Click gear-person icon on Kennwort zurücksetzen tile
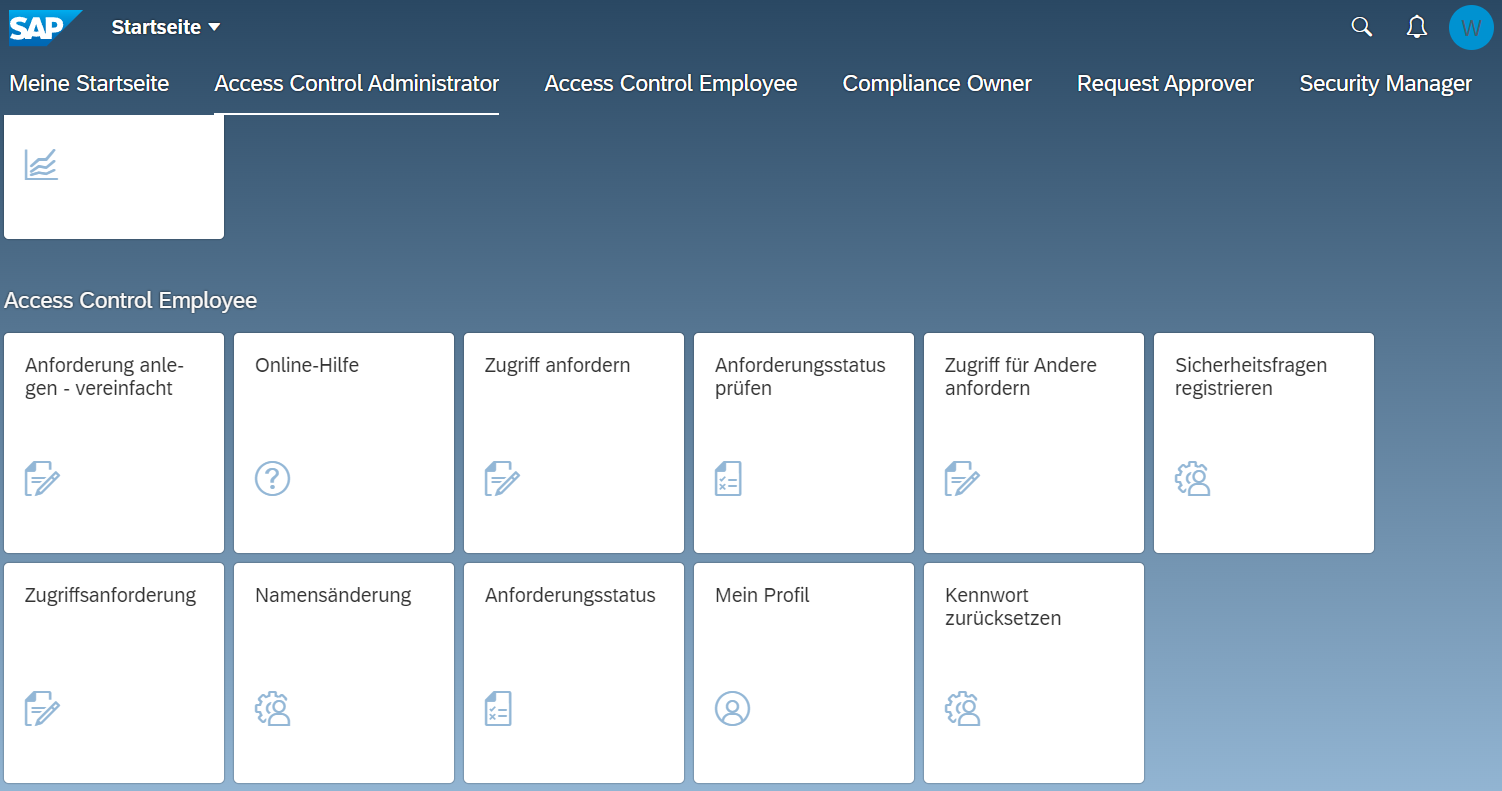This screenshot has width=1502, height=791. point(962,709)
